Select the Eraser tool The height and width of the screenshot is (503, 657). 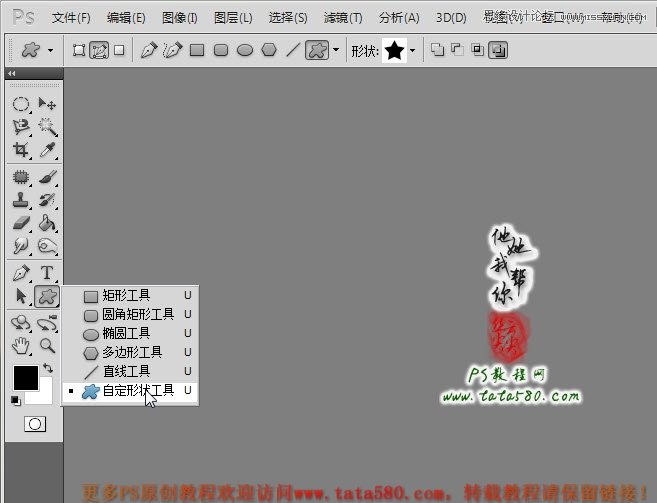pos(21,223)
